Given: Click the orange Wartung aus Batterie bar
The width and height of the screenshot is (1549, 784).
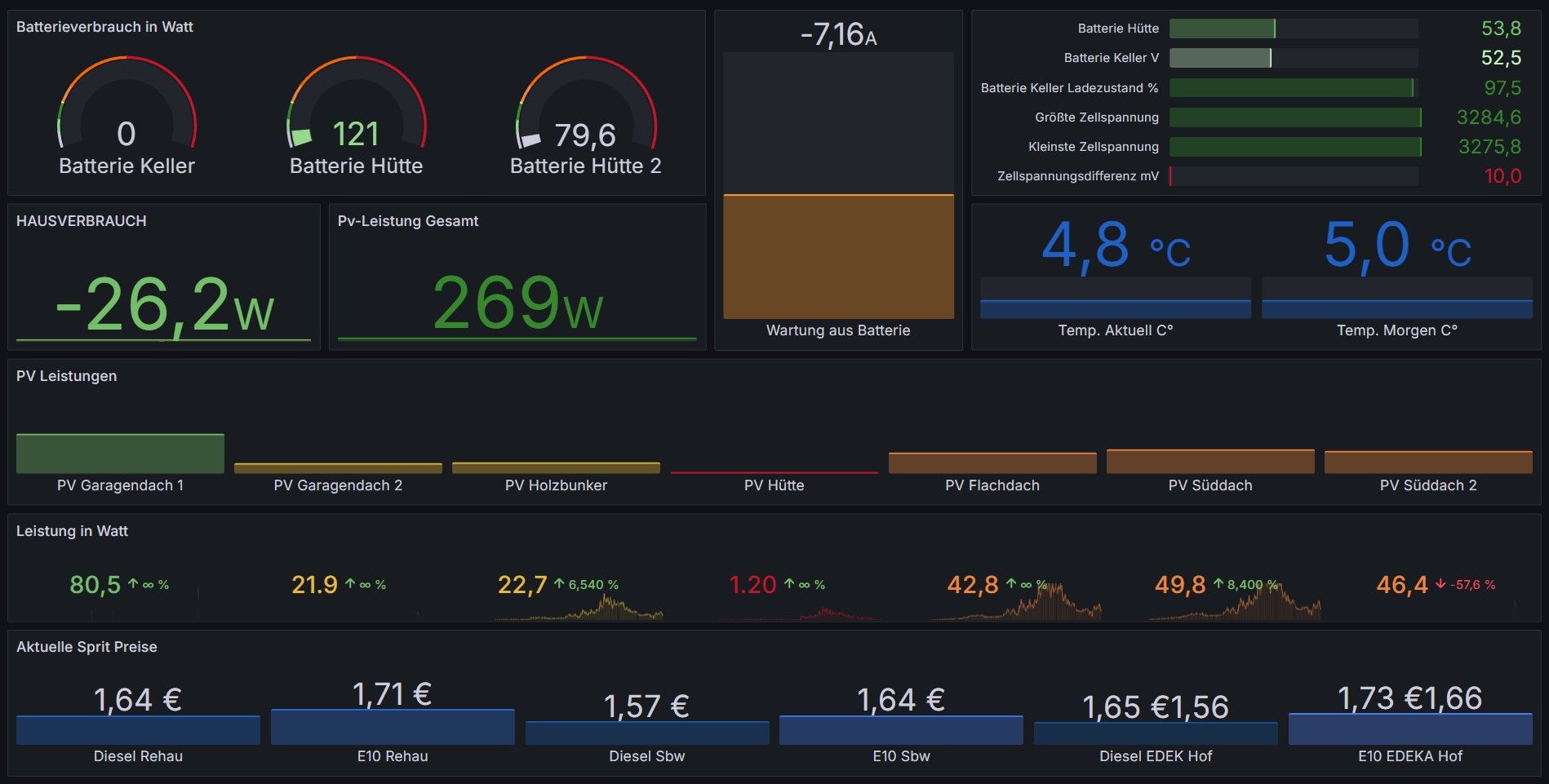Looking at the screenshot, I should pyautogui.click(x=838, y=256).
